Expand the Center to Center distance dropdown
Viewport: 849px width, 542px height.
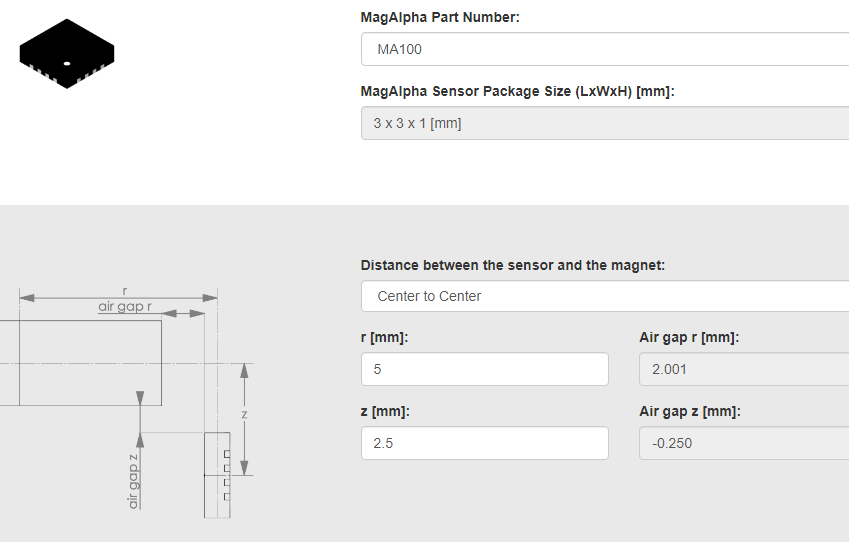point(605,296)
